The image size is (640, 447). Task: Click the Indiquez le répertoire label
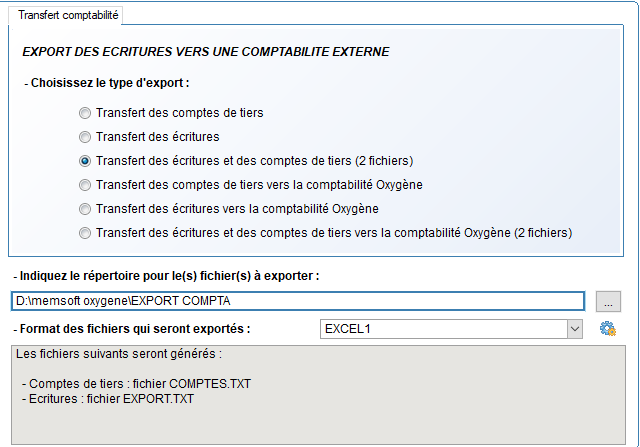(167, 276)
